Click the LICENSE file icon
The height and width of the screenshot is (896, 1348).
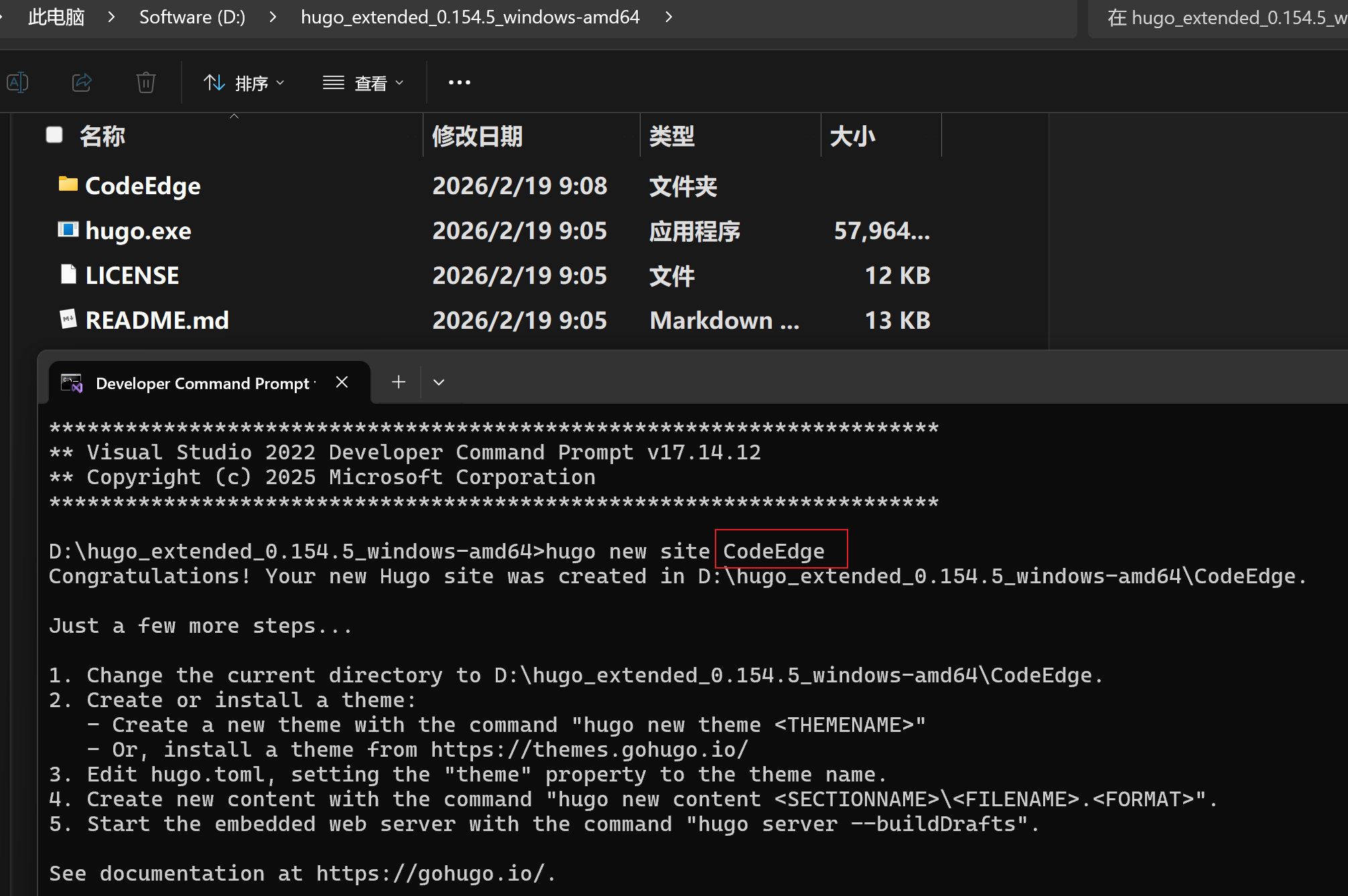(68, 275)
